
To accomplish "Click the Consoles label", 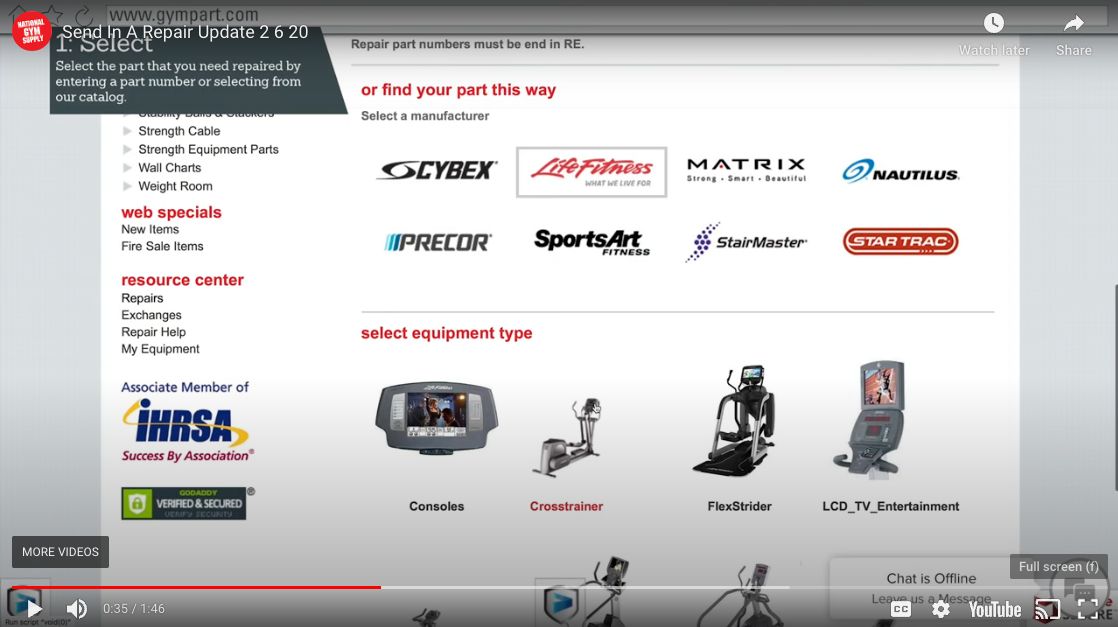I will pos(436,506).
